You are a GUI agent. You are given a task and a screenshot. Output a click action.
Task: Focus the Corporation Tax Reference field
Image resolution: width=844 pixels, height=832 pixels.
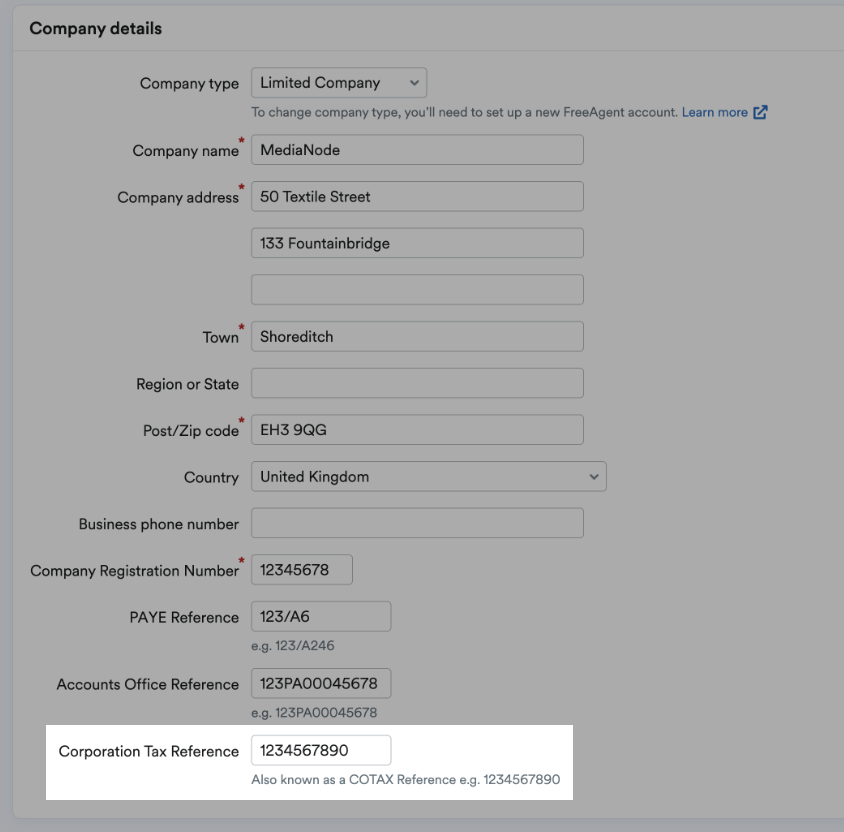click(x=321, y=751)
